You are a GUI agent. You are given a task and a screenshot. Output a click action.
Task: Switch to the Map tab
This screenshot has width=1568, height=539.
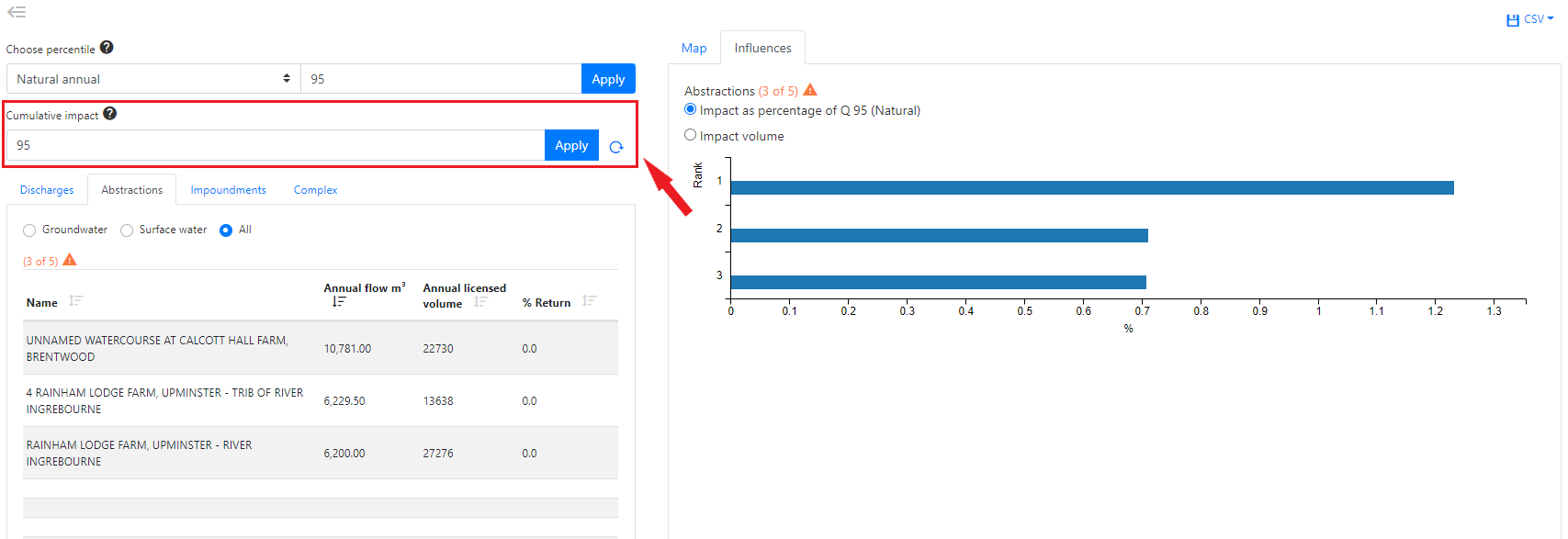694,49
